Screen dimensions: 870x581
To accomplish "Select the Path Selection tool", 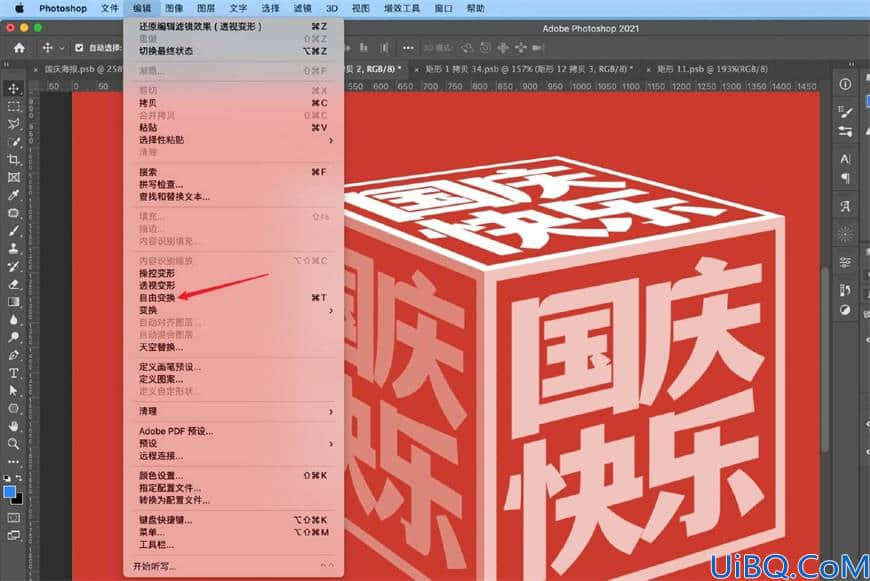I will pyautogui.click(x=13, y=391).
